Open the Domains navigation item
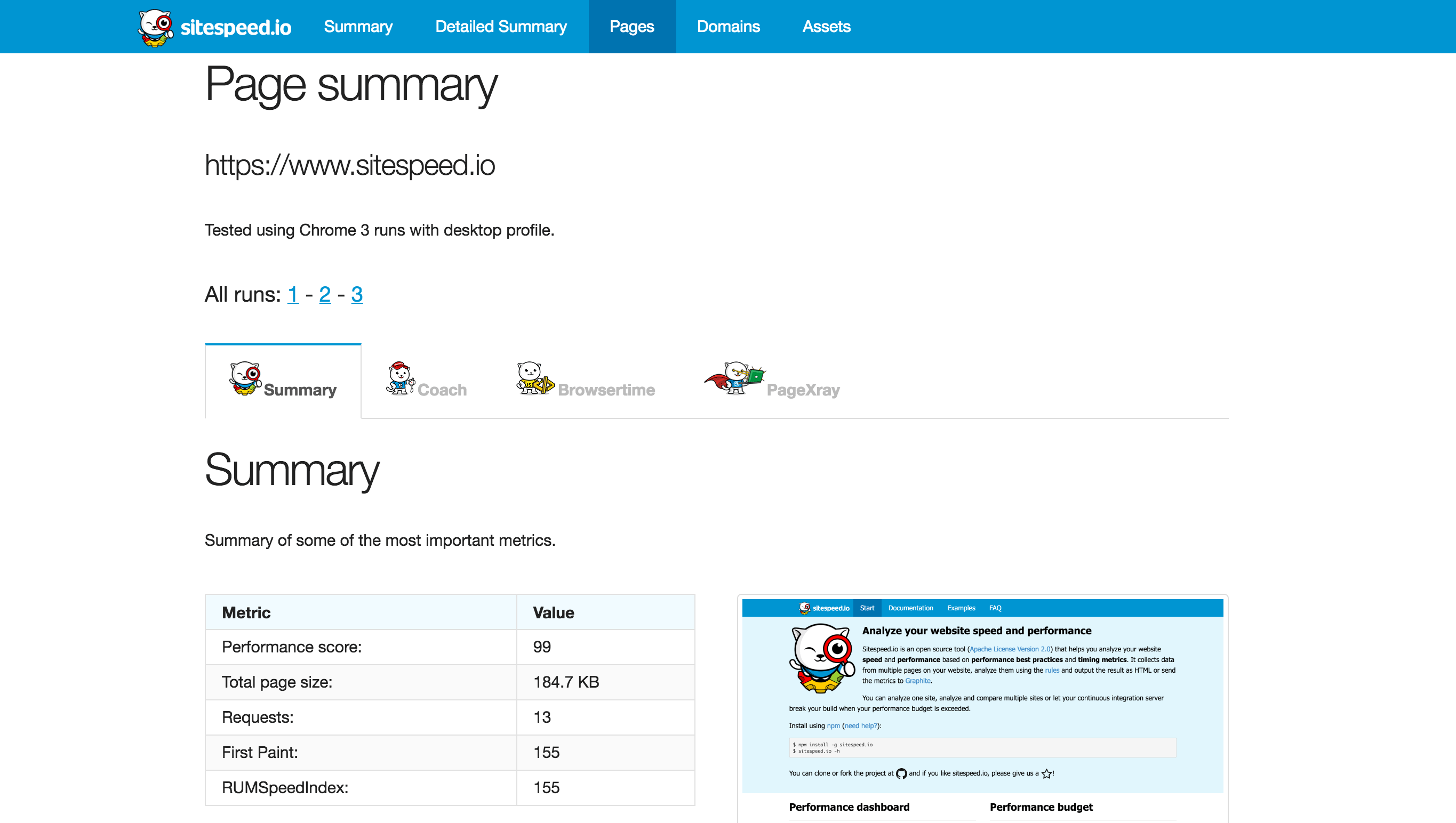Screen dimensions: 1456x823 [727, 27]
